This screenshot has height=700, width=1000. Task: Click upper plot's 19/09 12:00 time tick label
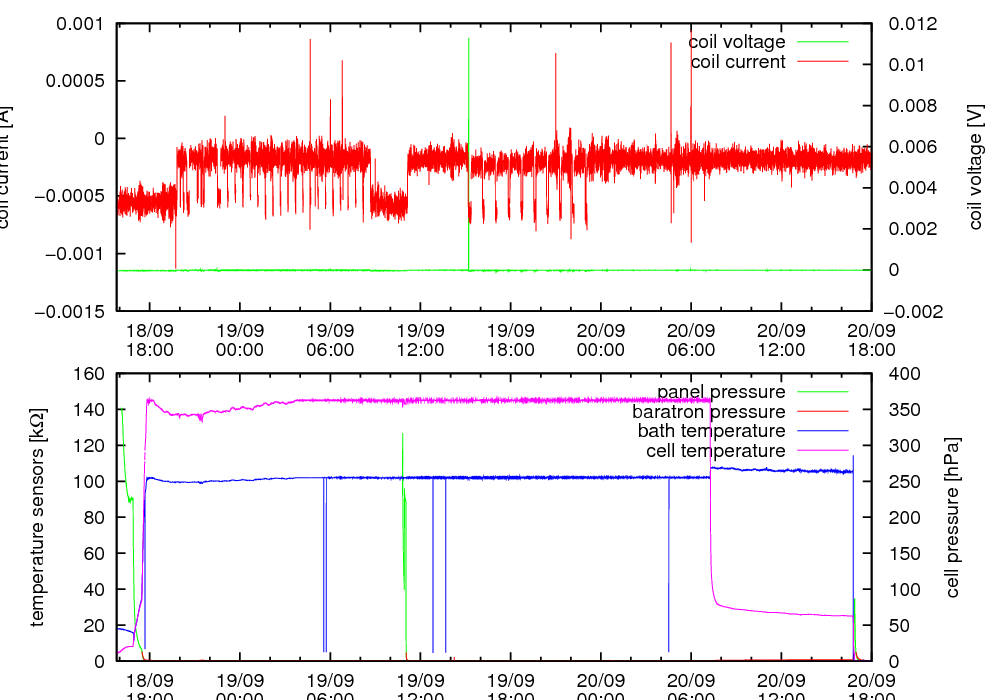(420, 340)
